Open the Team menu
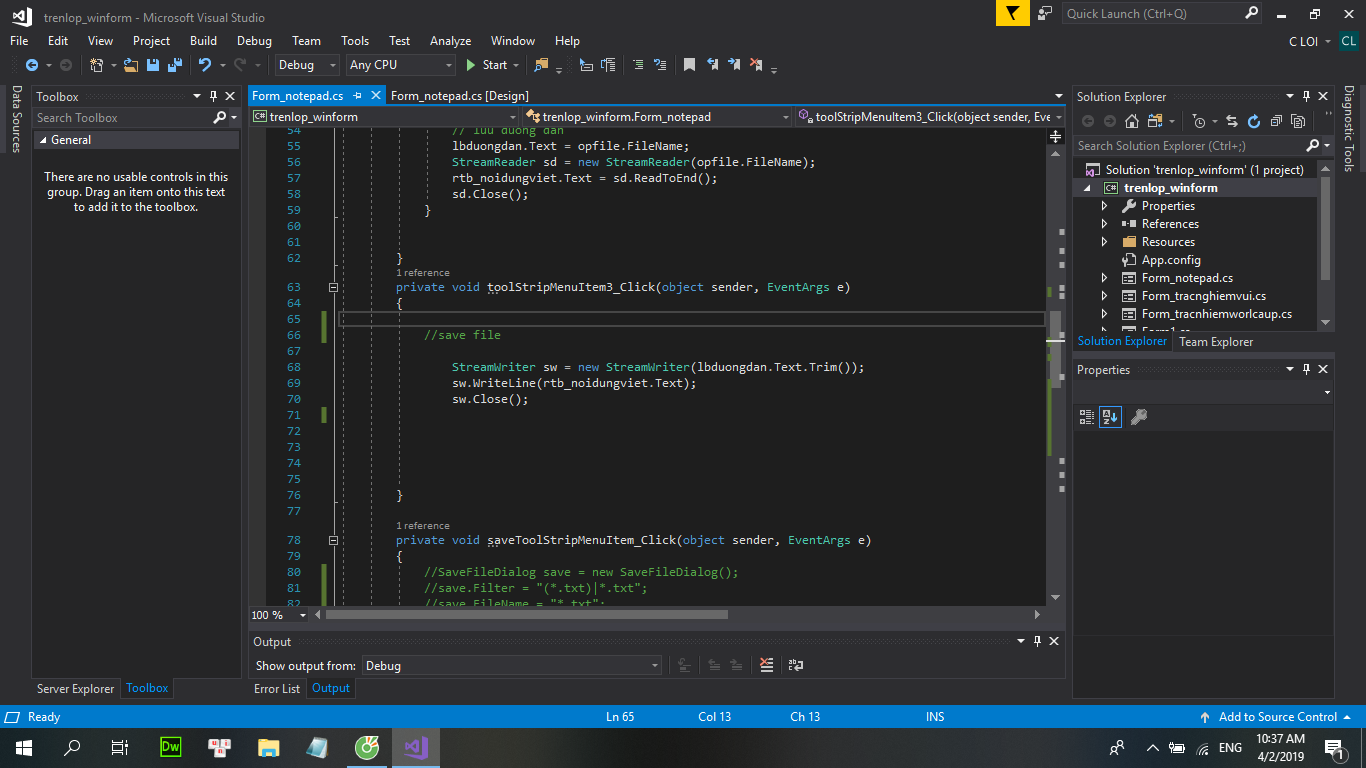Viewport: 1366px width, 768px height. click(x=306, y=41)
